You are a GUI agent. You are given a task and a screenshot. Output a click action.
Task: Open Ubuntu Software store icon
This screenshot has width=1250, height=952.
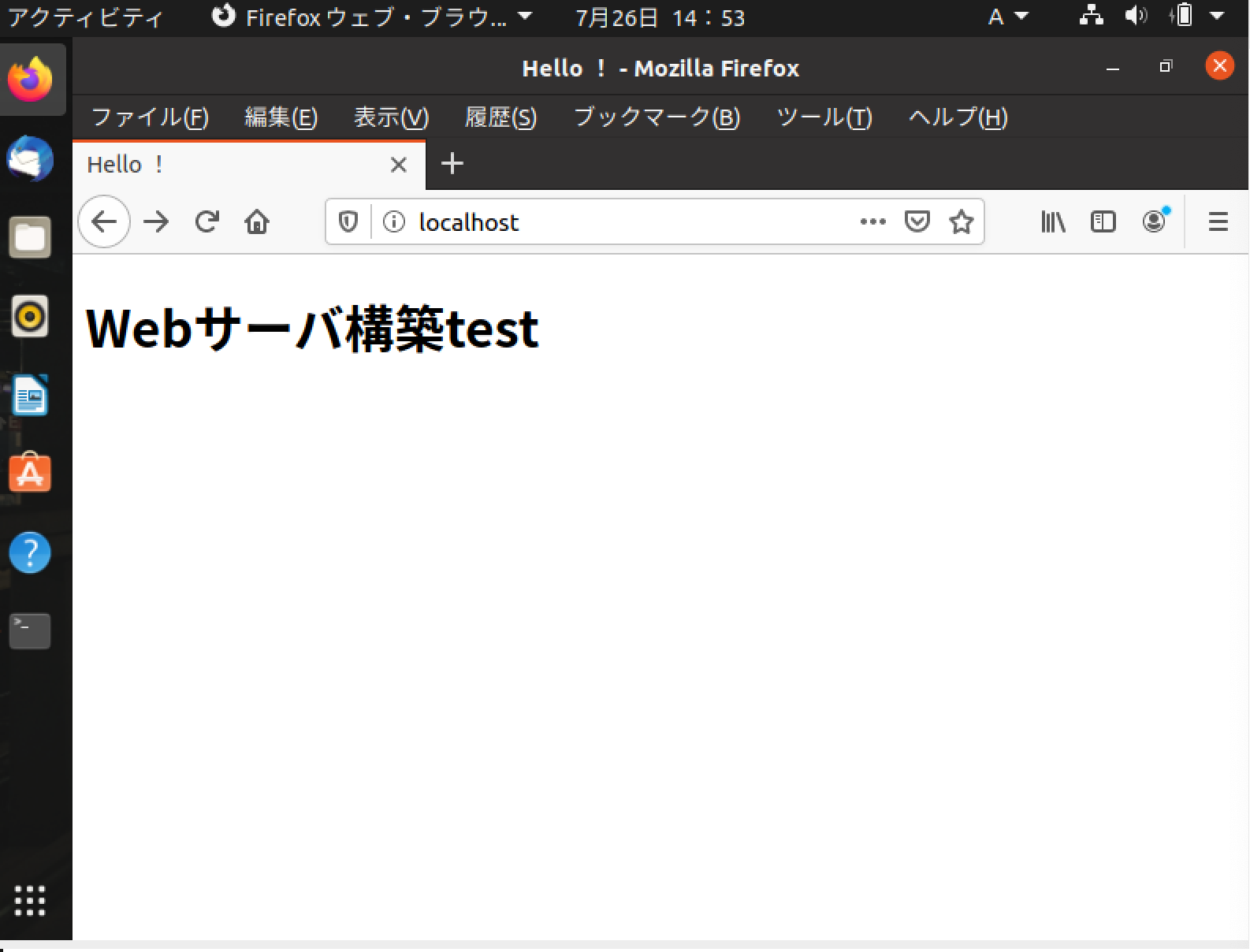click(30, 473)
